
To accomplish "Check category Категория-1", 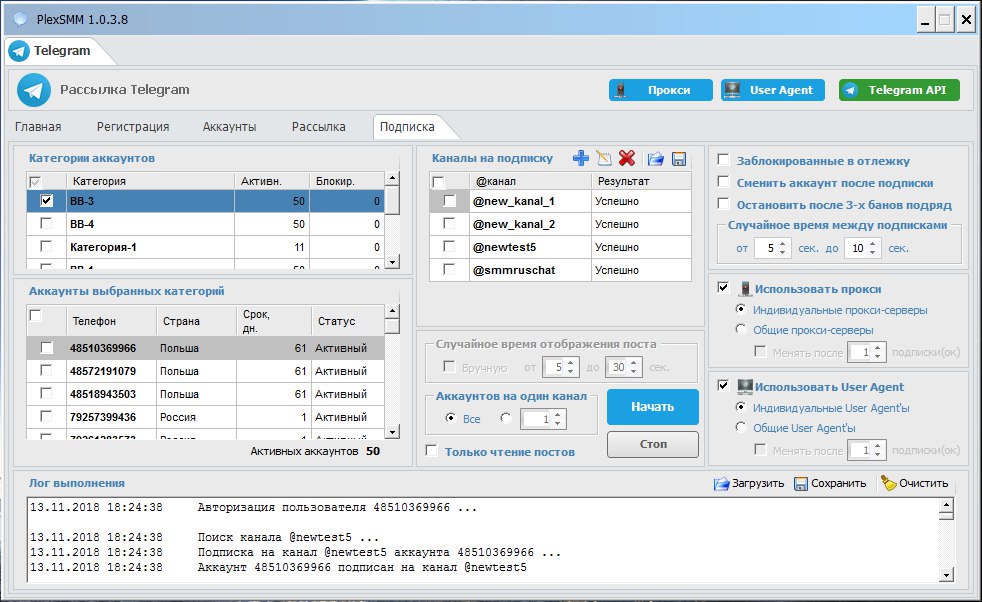I will (x=46, y=246).
